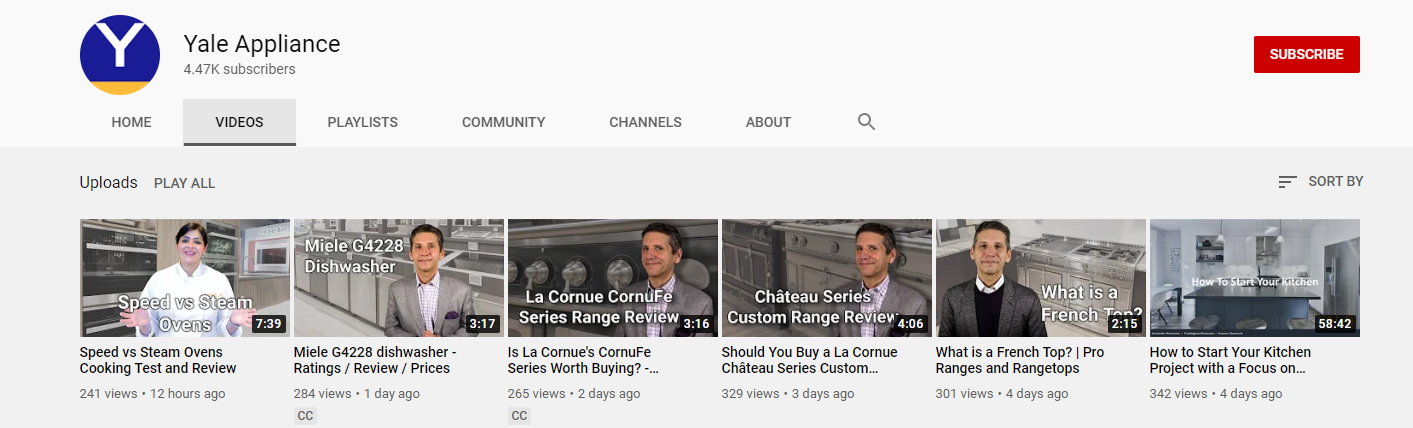Click the How To Start Your Kitchen thumbnail
1413x428 pixels.
pyautogui.click(x=1255, y=278)
